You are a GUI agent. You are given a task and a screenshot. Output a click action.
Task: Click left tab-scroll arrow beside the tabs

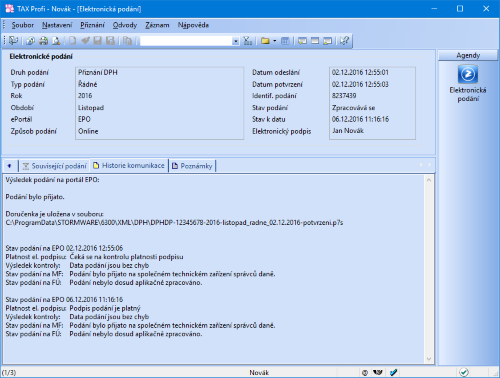coord(421,165)
